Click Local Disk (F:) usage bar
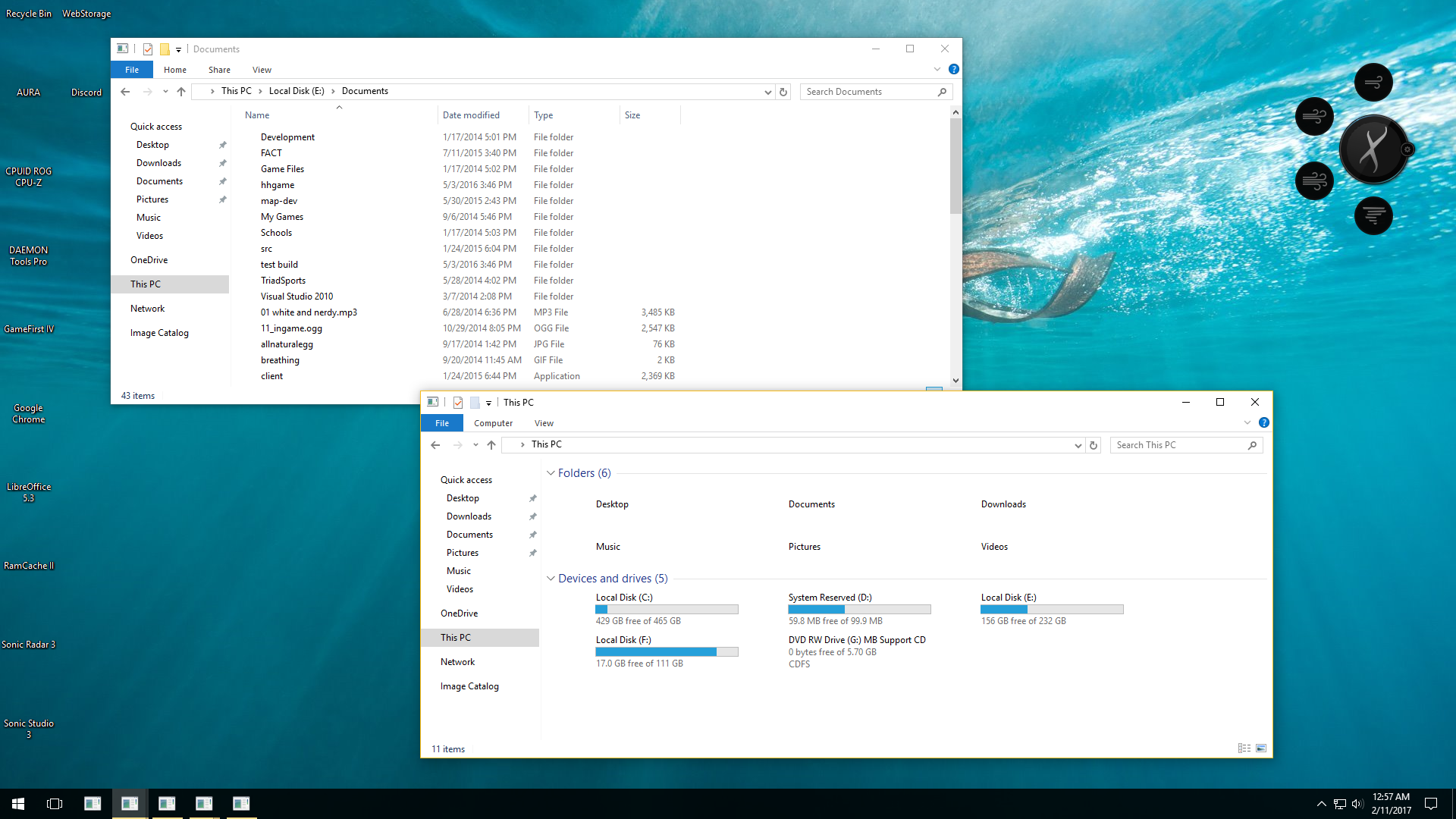The height and width of the screenshot is (819, 1456). (667, 652)
